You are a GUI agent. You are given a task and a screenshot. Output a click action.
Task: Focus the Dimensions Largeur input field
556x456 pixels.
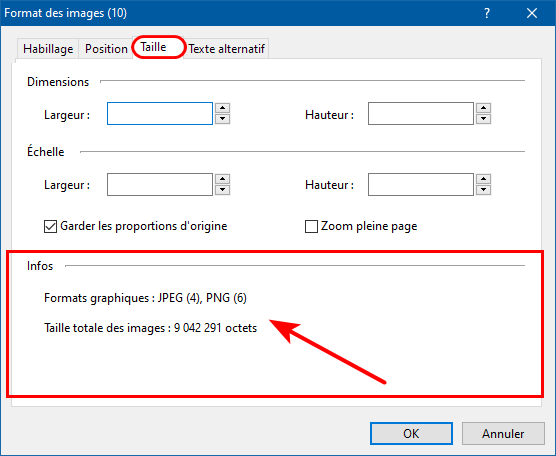[160, 113]
